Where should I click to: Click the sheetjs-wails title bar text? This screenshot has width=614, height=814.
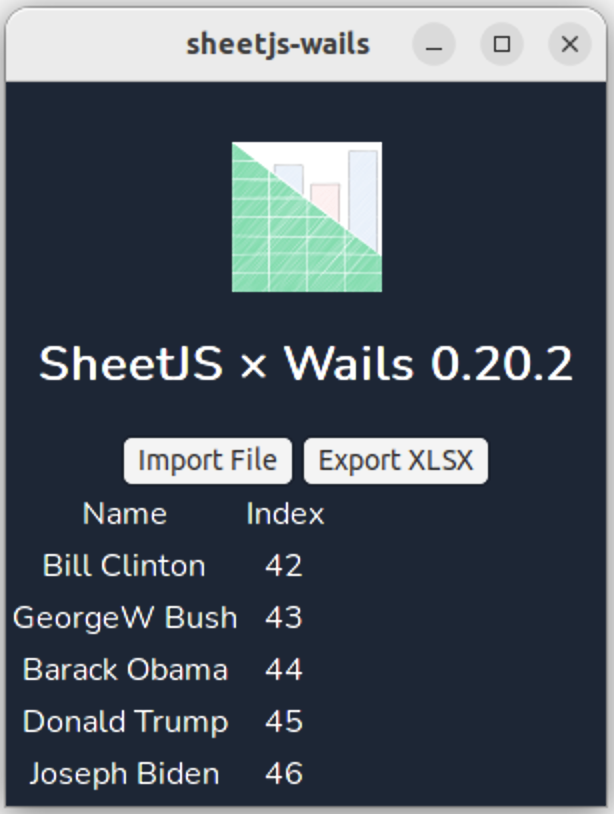pos(278,45)
